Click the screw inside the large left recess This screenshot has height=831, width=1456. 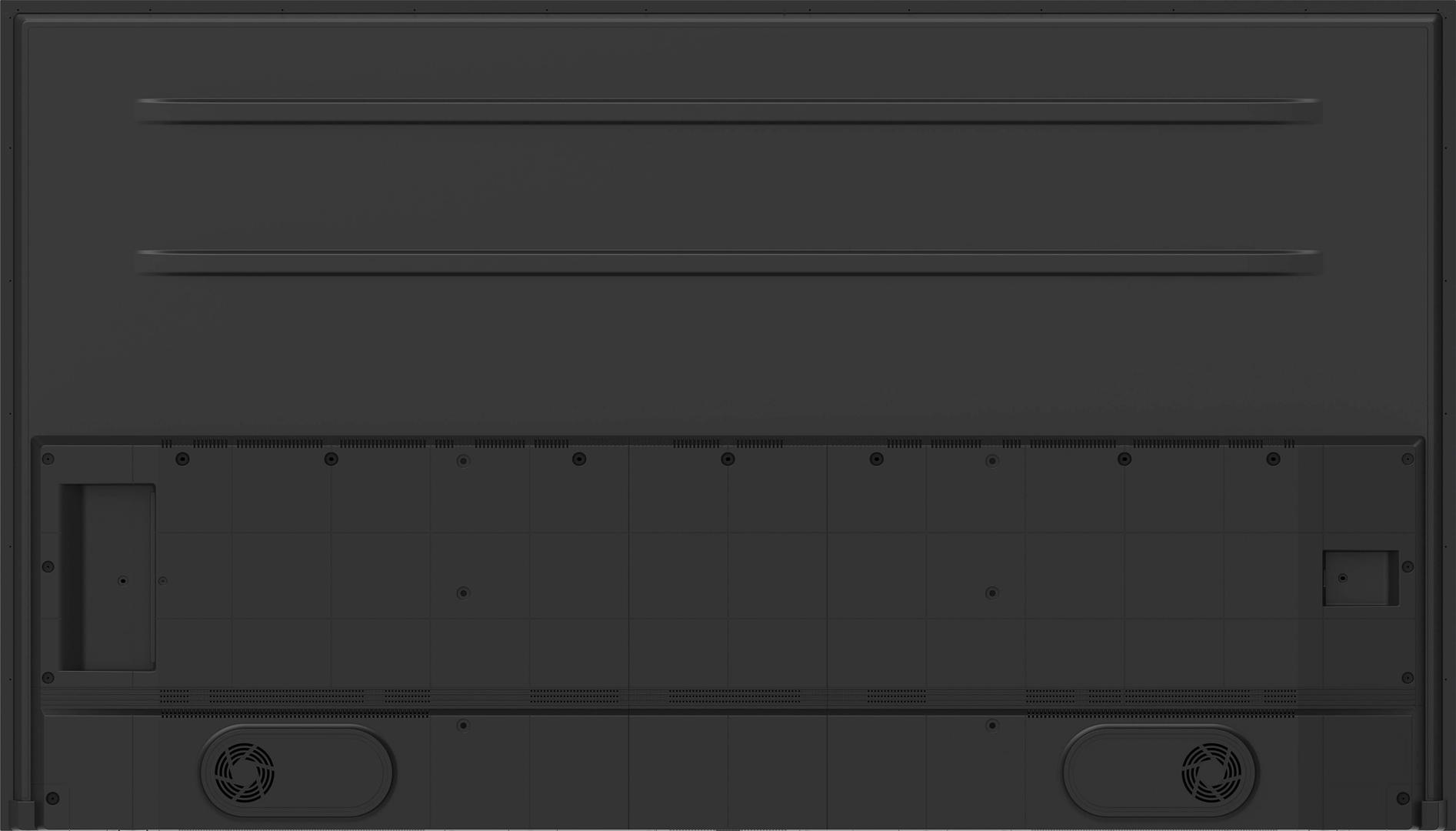(x=122, y=581)
